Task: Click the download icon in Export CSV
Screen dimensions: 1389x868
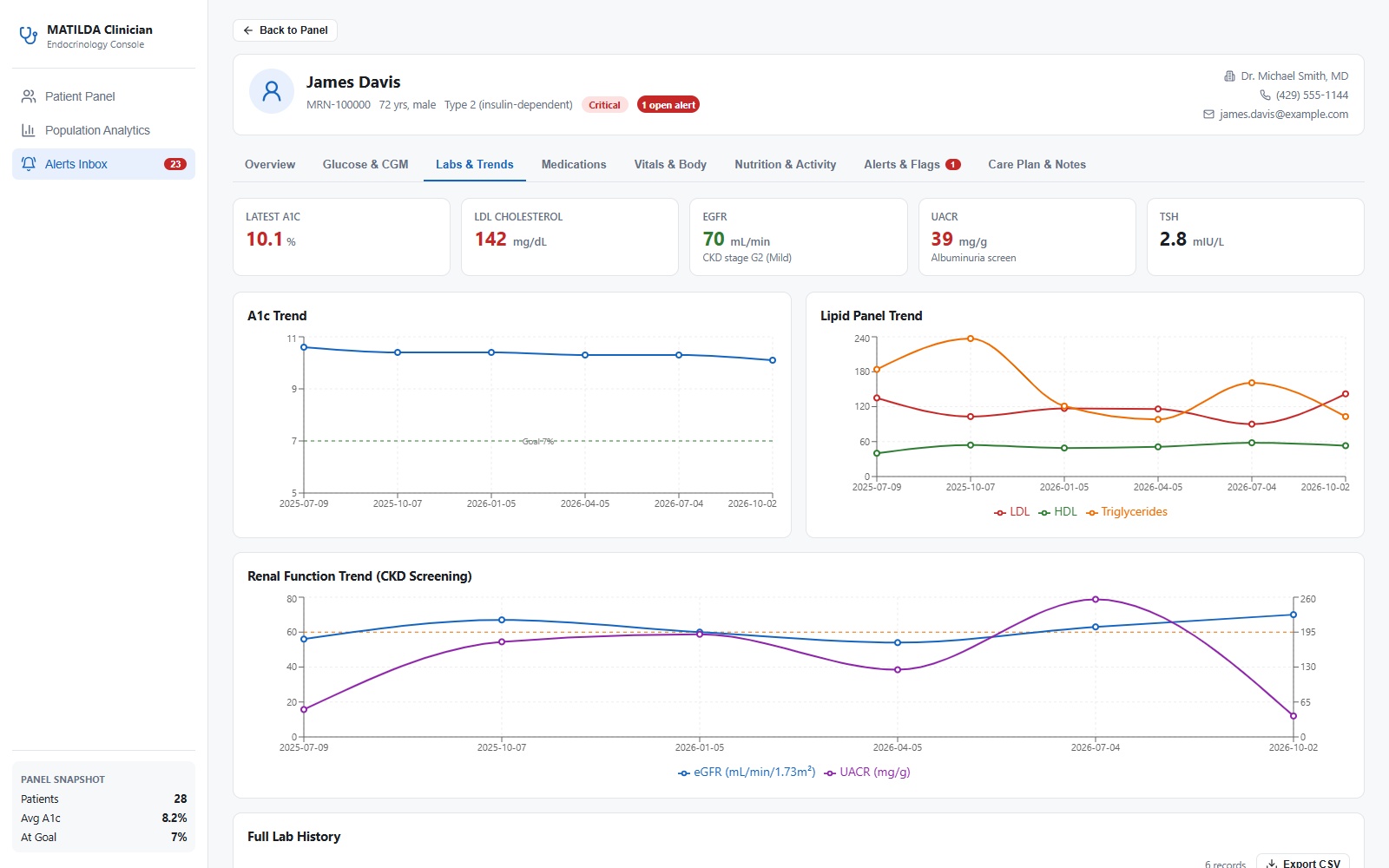Action: [1272, 864]
